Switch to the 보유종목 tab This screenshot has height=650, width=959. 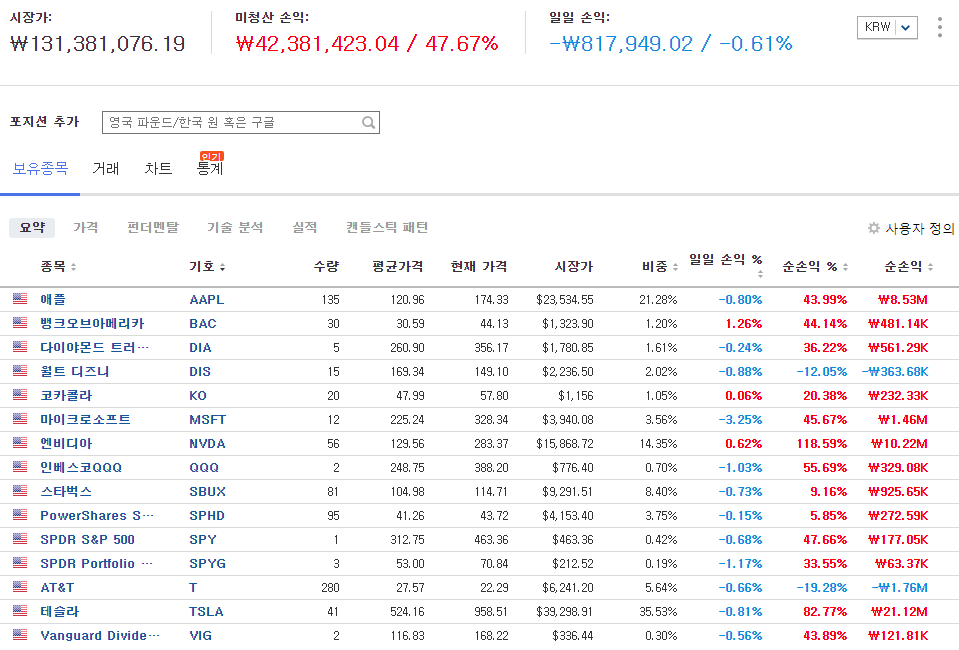(40, 168)
